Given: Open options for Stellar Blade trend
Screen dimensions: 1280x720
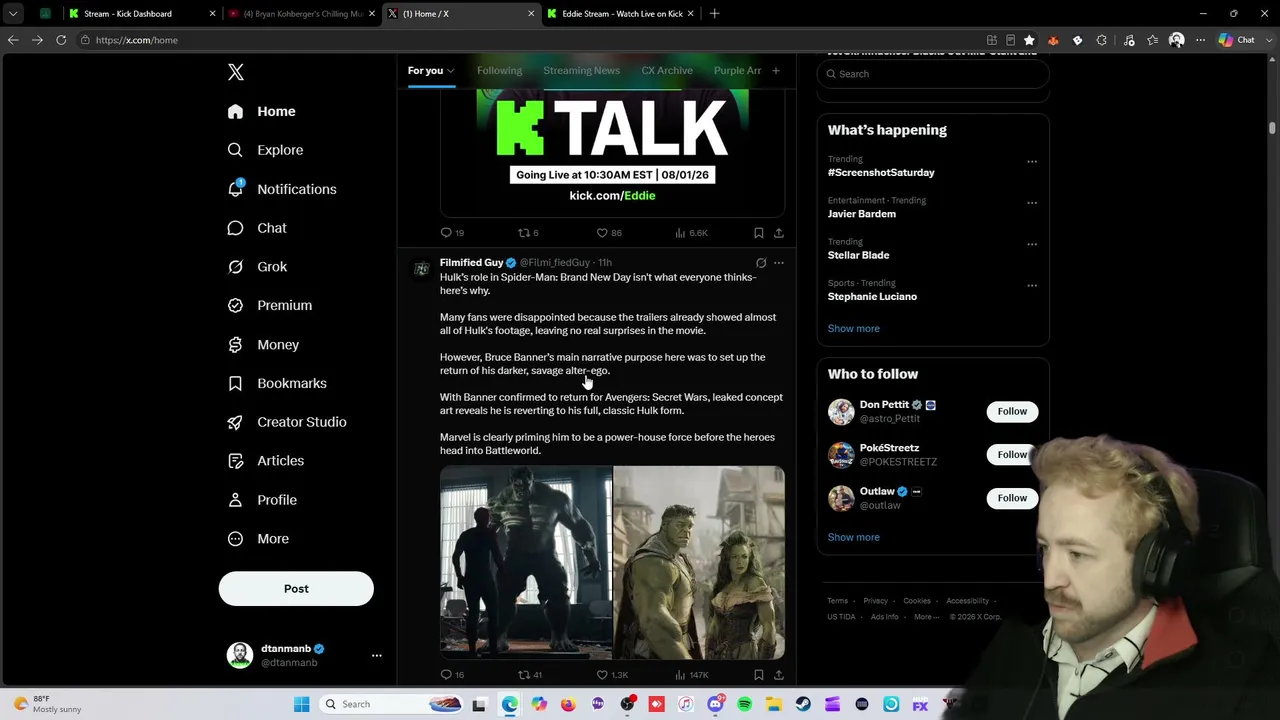Looking at the screenshot, I should click(1032, 244).
